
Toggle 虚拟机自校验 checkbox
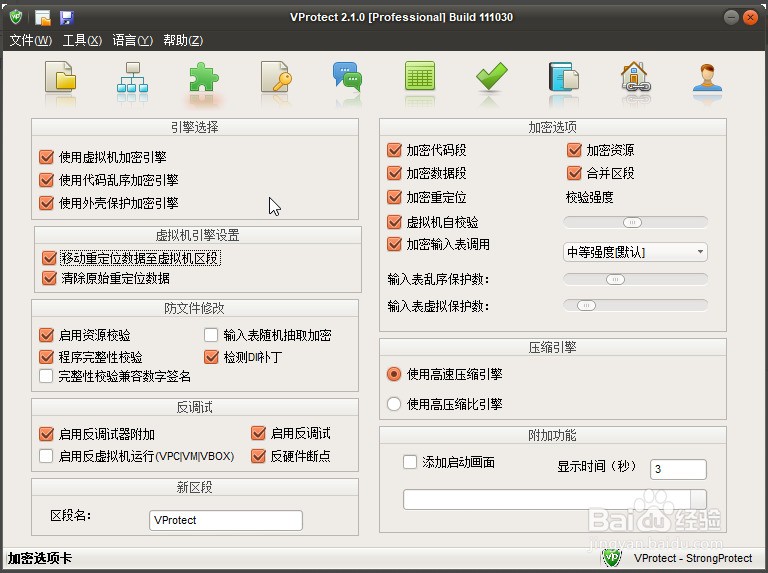click(x=394, y=222)
